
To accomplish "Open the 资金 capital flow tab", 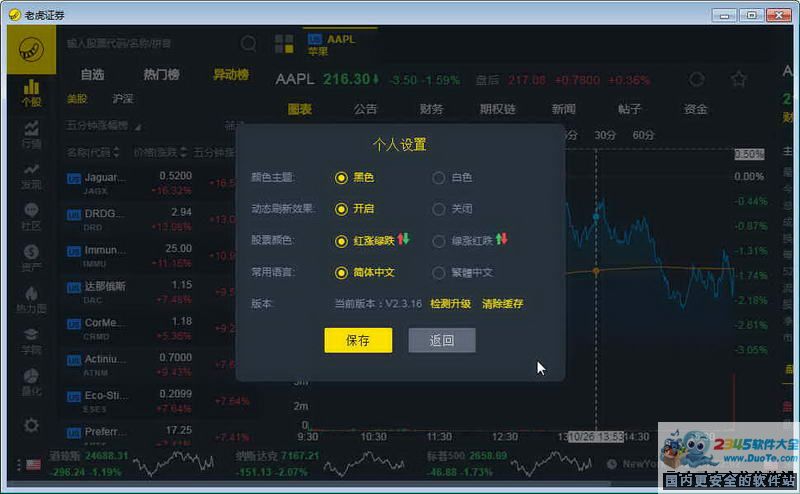I will (695, 109).
